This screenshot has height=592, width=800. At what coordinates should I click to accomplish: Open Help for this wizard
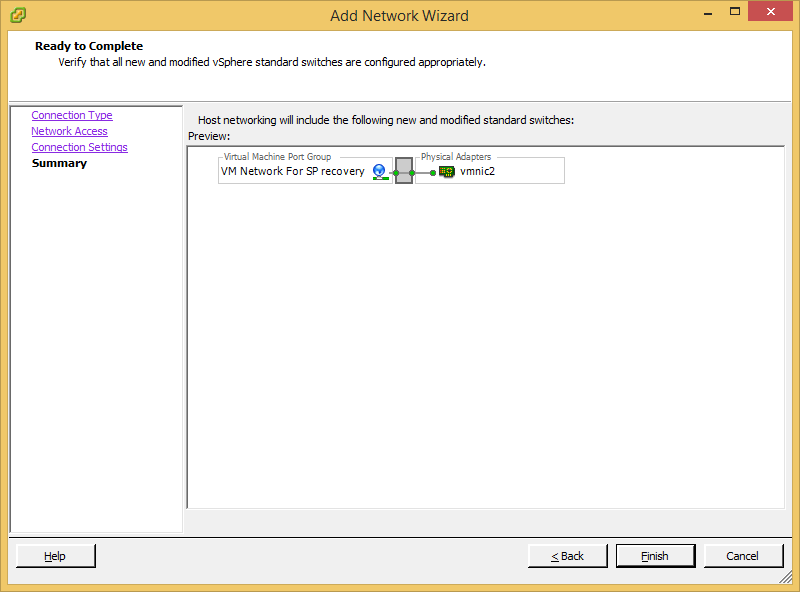pyautogui.click(x=56, y=556)
